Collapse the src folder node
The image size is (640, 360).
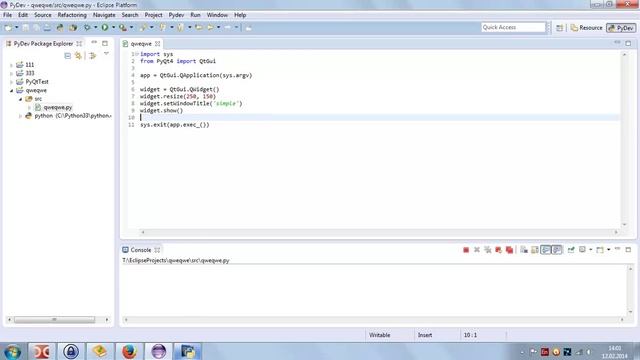(x=20, y=99)
